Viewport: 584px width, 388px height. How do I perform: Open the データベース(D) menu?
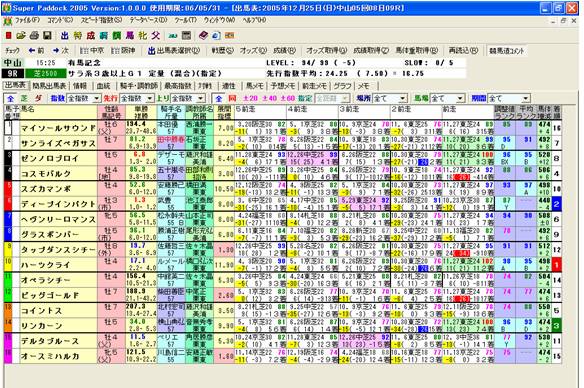[148, 20]
